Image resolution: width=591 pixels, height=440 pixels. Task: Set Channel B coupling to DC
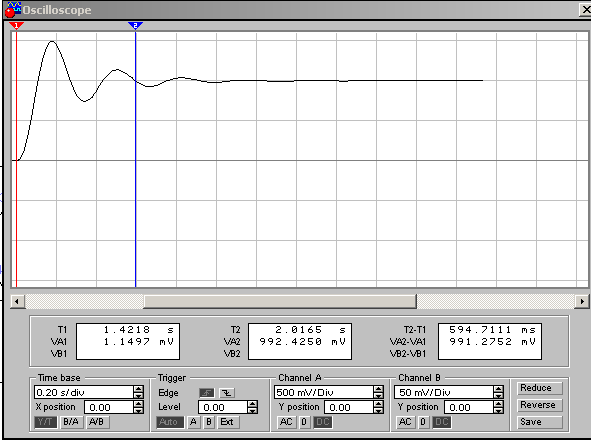click(x=442, y=422)
